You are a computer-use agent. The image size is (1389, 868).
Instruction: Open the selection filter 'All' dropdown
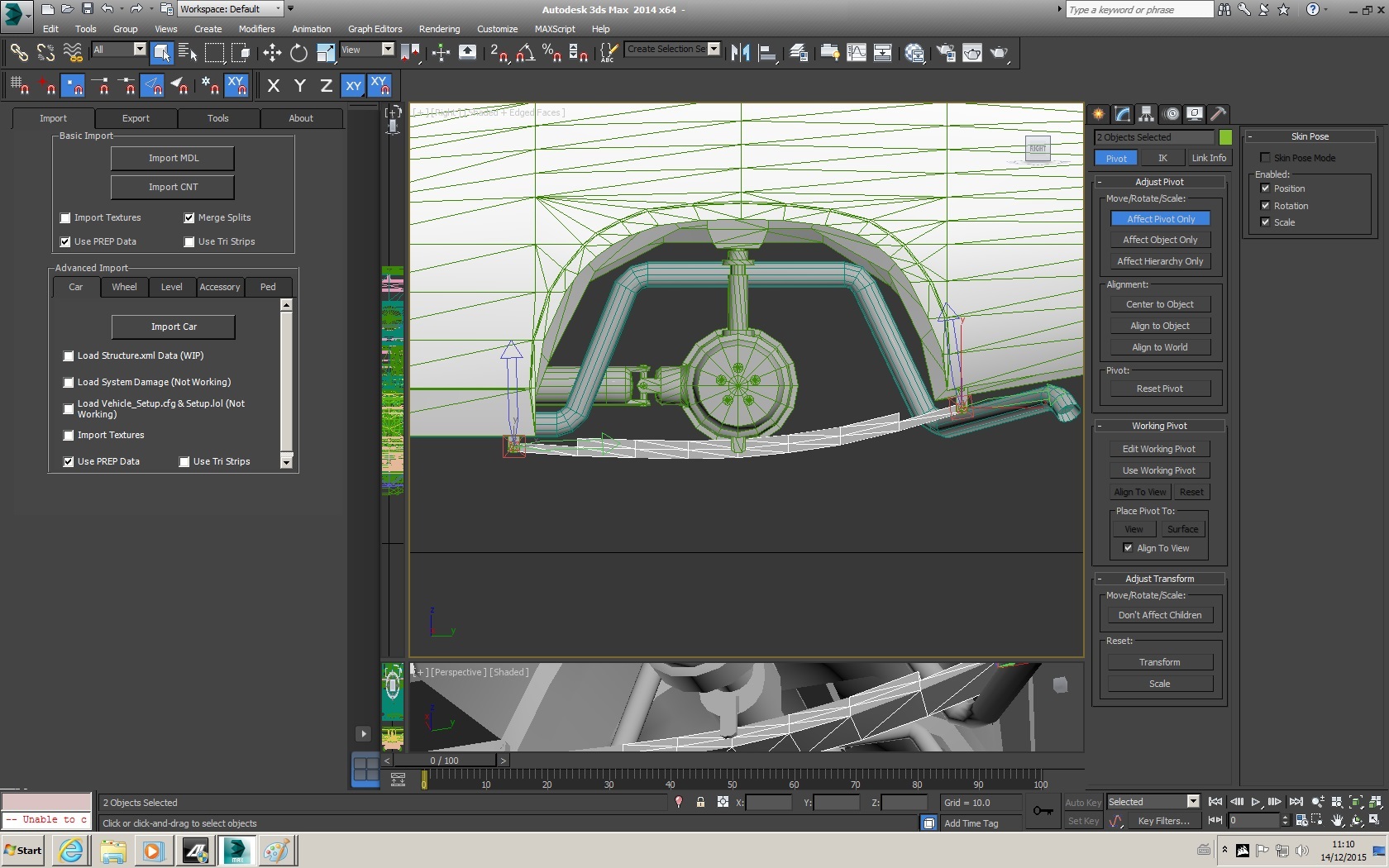pyautogui.click(x=139, y=50)
